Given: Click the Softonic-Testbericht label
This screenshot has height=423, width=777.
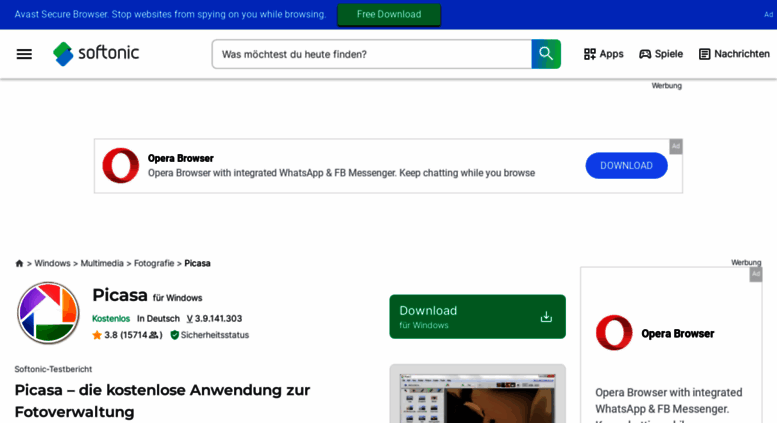Looking at the screenshot, I should click(53, 369).
